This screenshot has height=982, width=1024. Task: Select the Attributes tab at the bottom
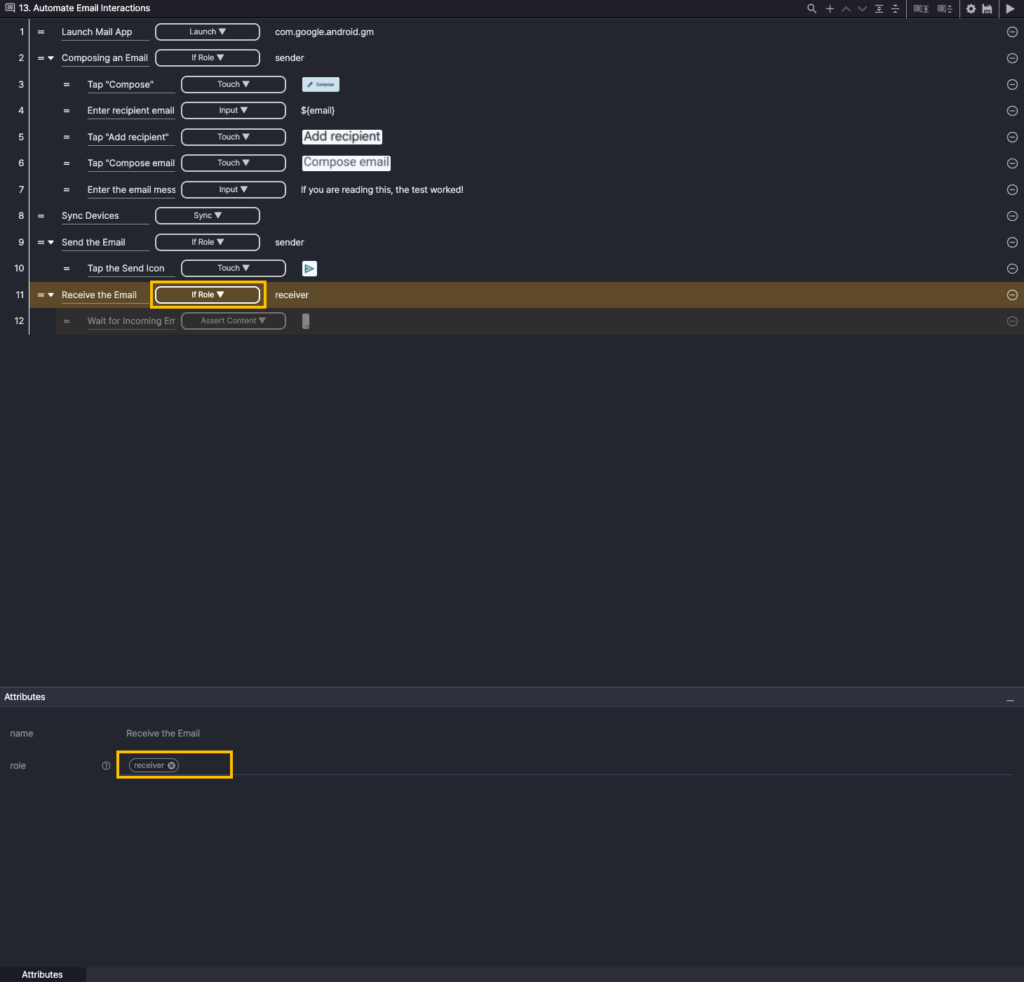pos(42,974)
